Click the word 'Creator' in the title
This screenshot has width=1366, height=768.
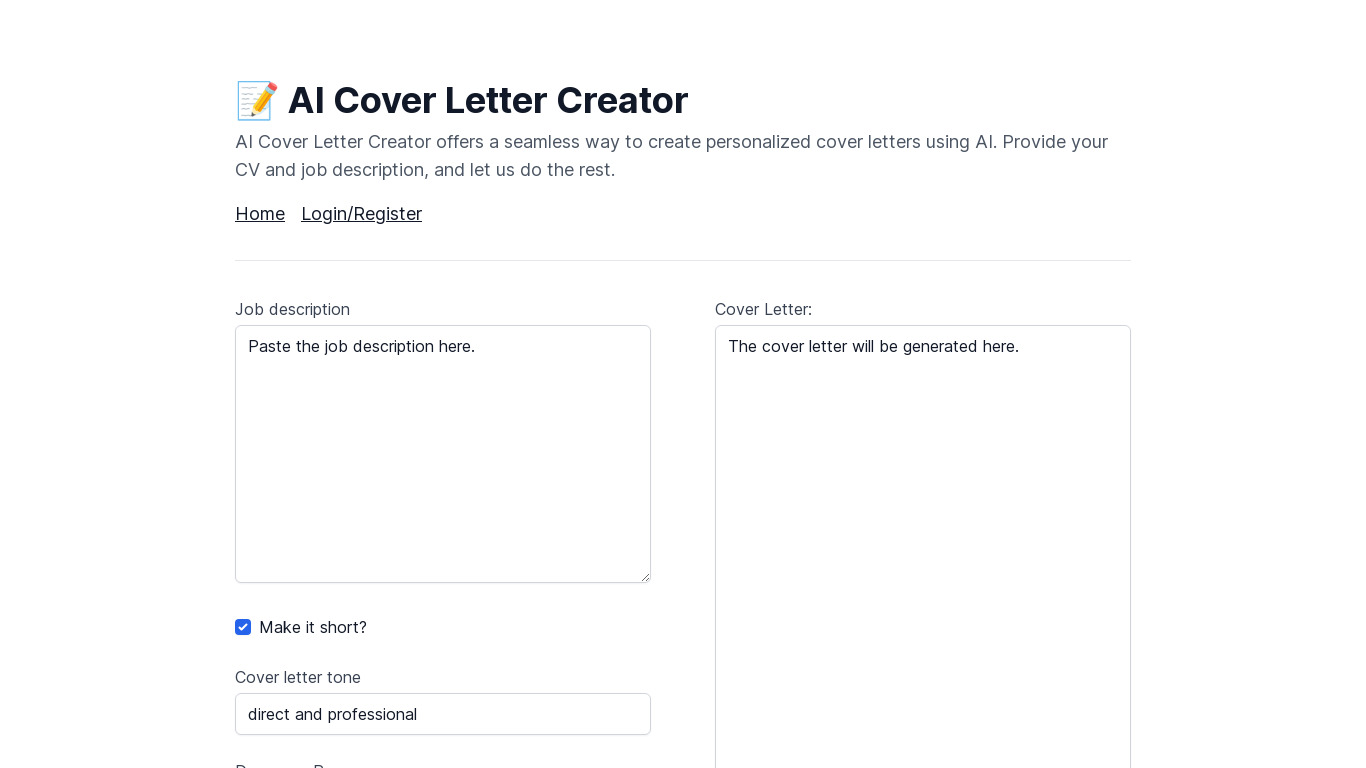621,101
